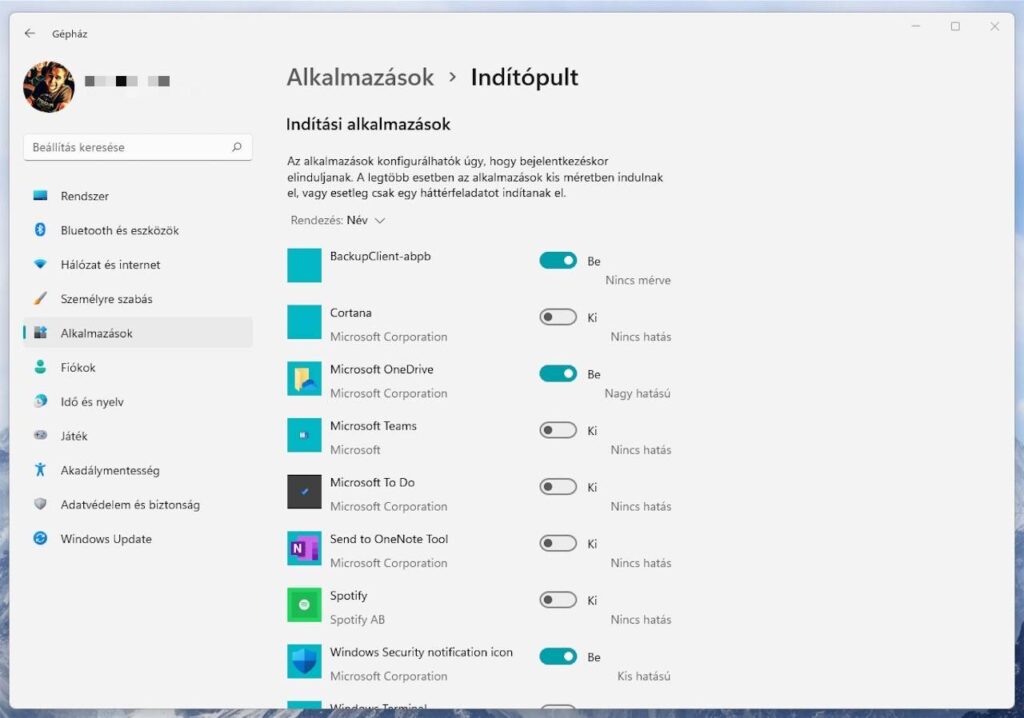Disable Microsoft OneDrive startup toggle
Viewport: 1024px width, 718px height.
(558, 374)
